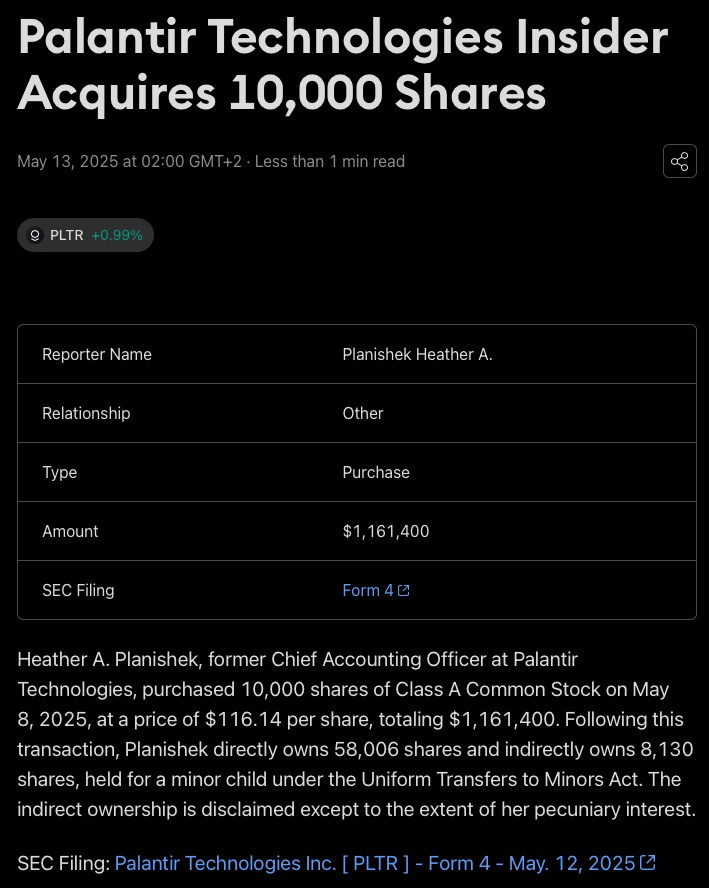Click the Palantir logo icon in ticker chip
Viewport: 709px width, 888px height.
pos(35,235)
